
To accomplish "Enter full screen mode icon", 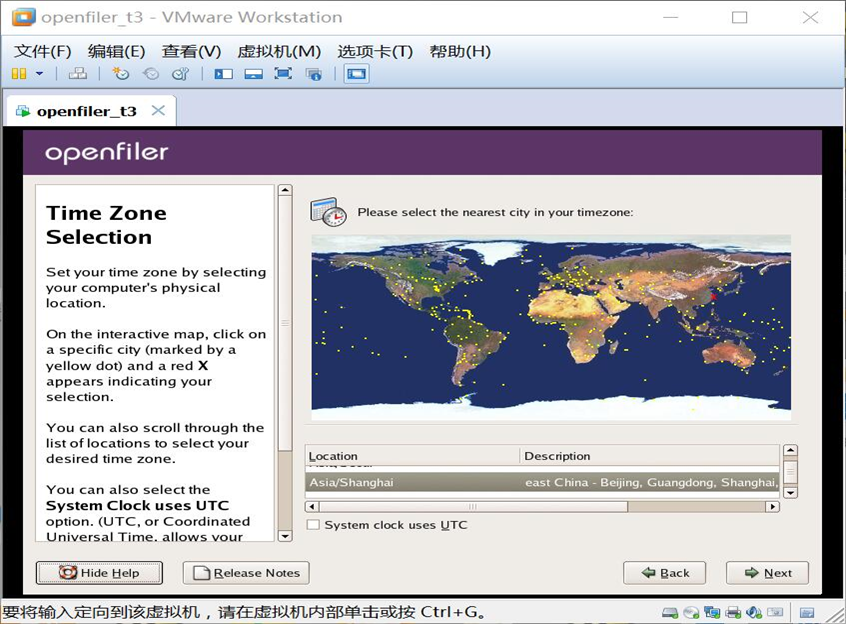I will click(283, 73).
